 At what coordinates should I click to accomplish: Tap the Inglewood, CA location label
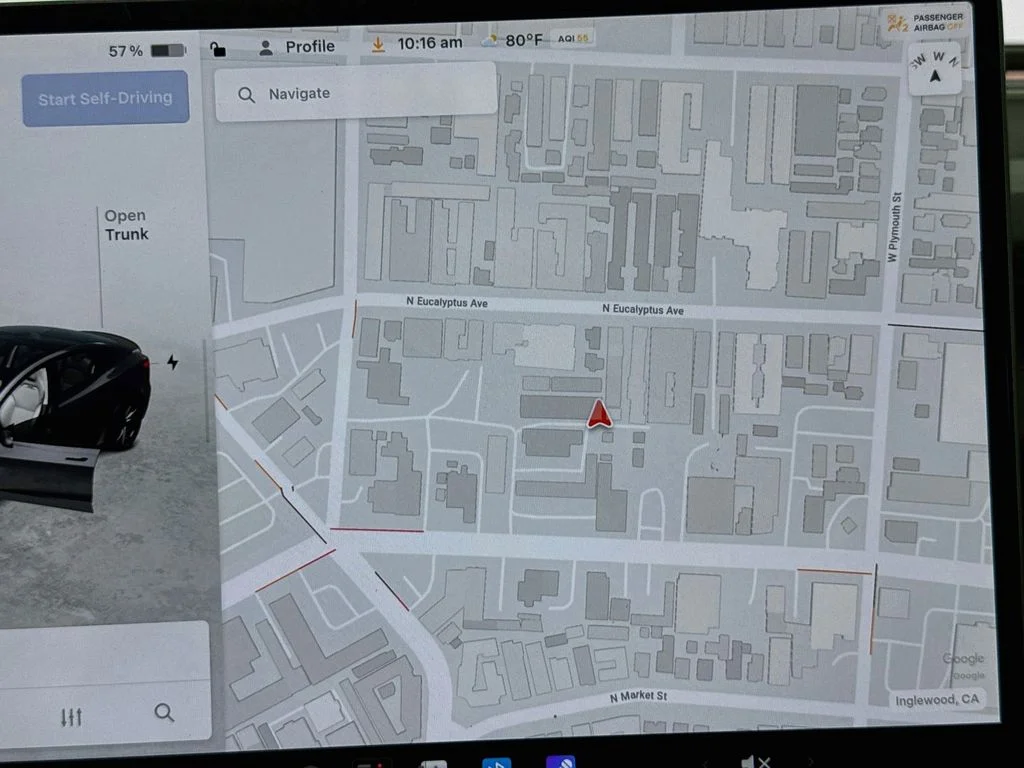pyautogui.click(x=936, y=700)
